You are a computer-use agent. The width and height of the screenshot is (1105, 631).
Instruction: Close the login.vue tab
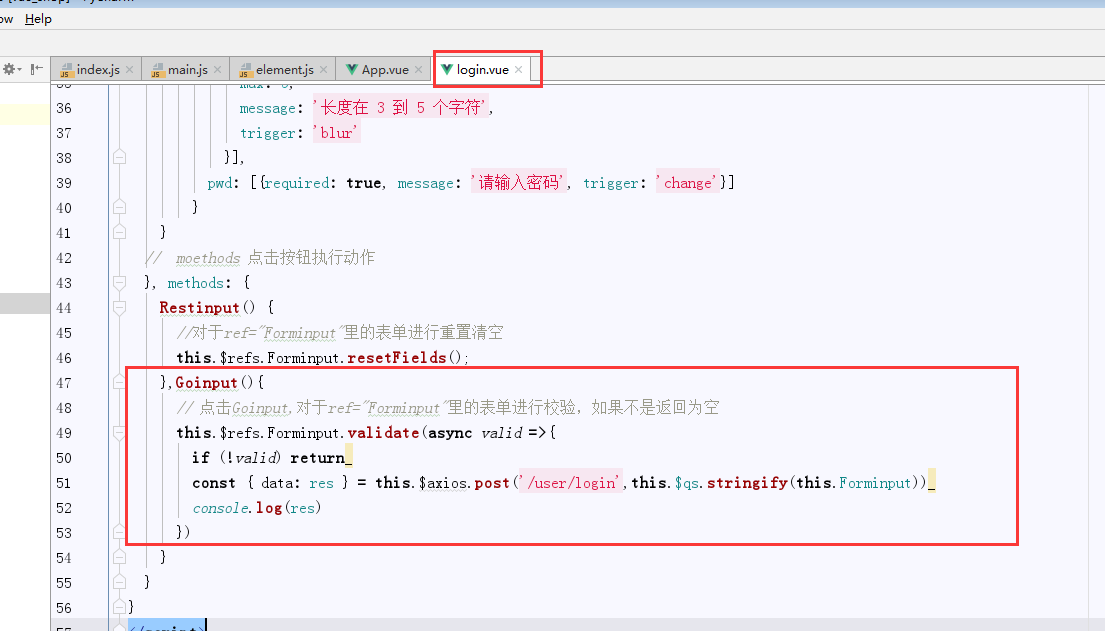[519, 70]
